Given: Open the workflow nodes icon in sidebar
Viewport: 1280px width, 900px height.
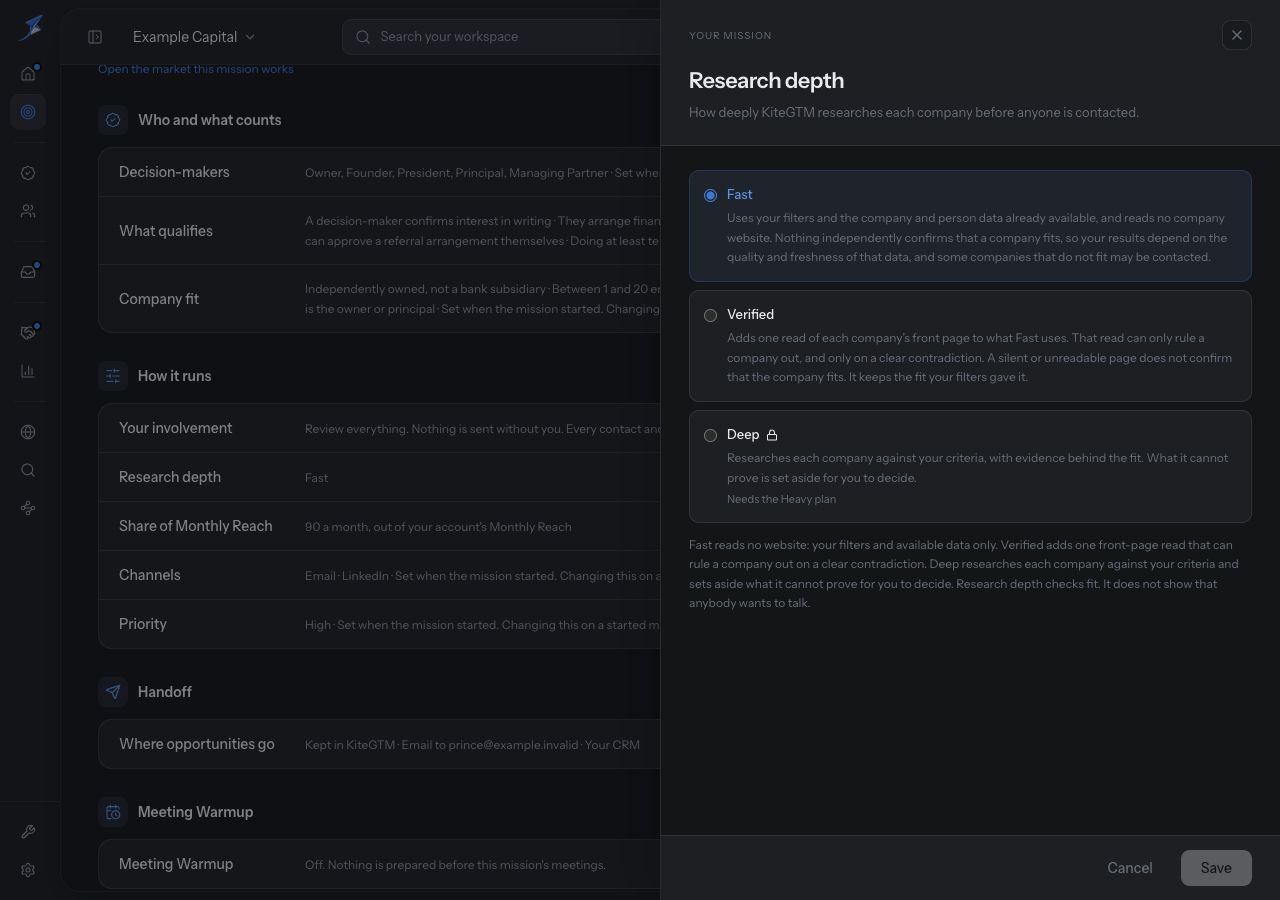Looking at the screenshot, I should pyautogui.click(x=28, y=509).
